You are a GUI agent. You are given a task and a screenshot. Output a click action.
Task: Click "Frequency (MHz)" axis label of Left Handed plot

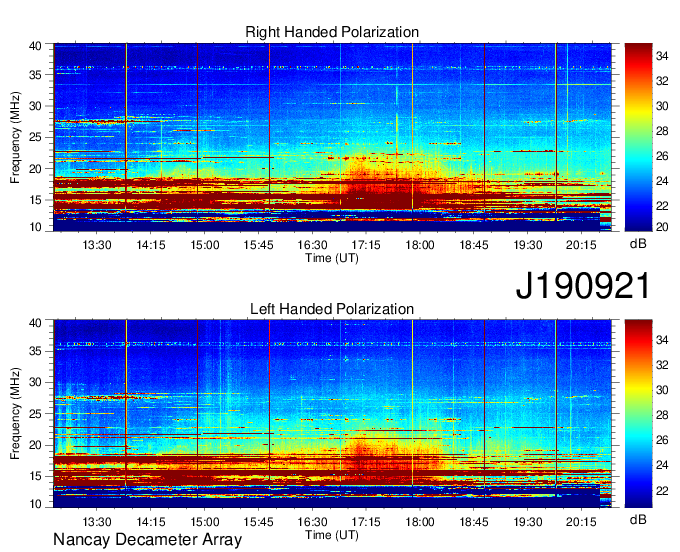click(15, 414)
